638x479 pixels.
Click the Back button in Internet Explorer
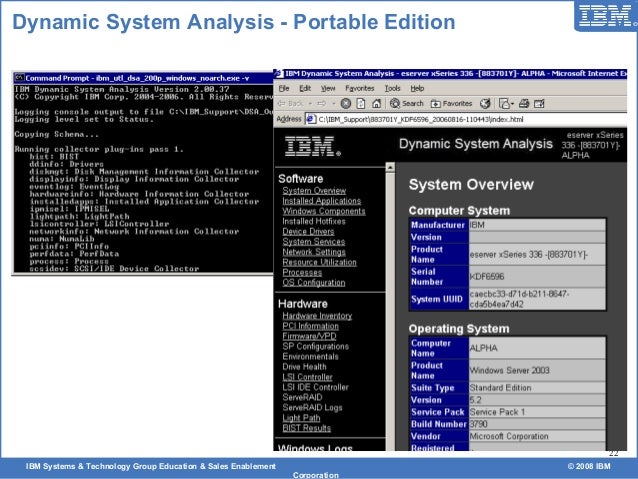point(291,104)
